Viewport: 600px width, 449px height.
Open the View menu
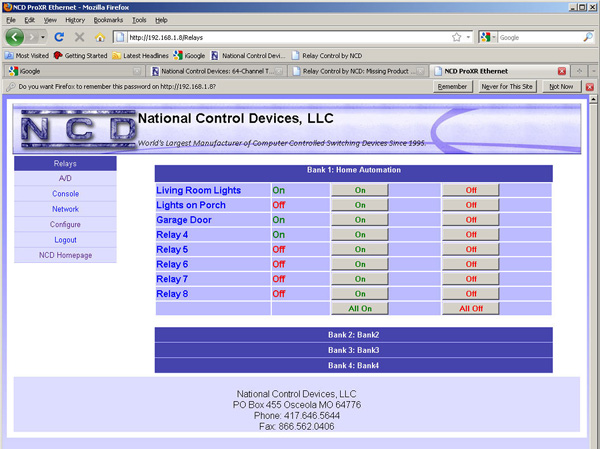click(x=50, y=20)
